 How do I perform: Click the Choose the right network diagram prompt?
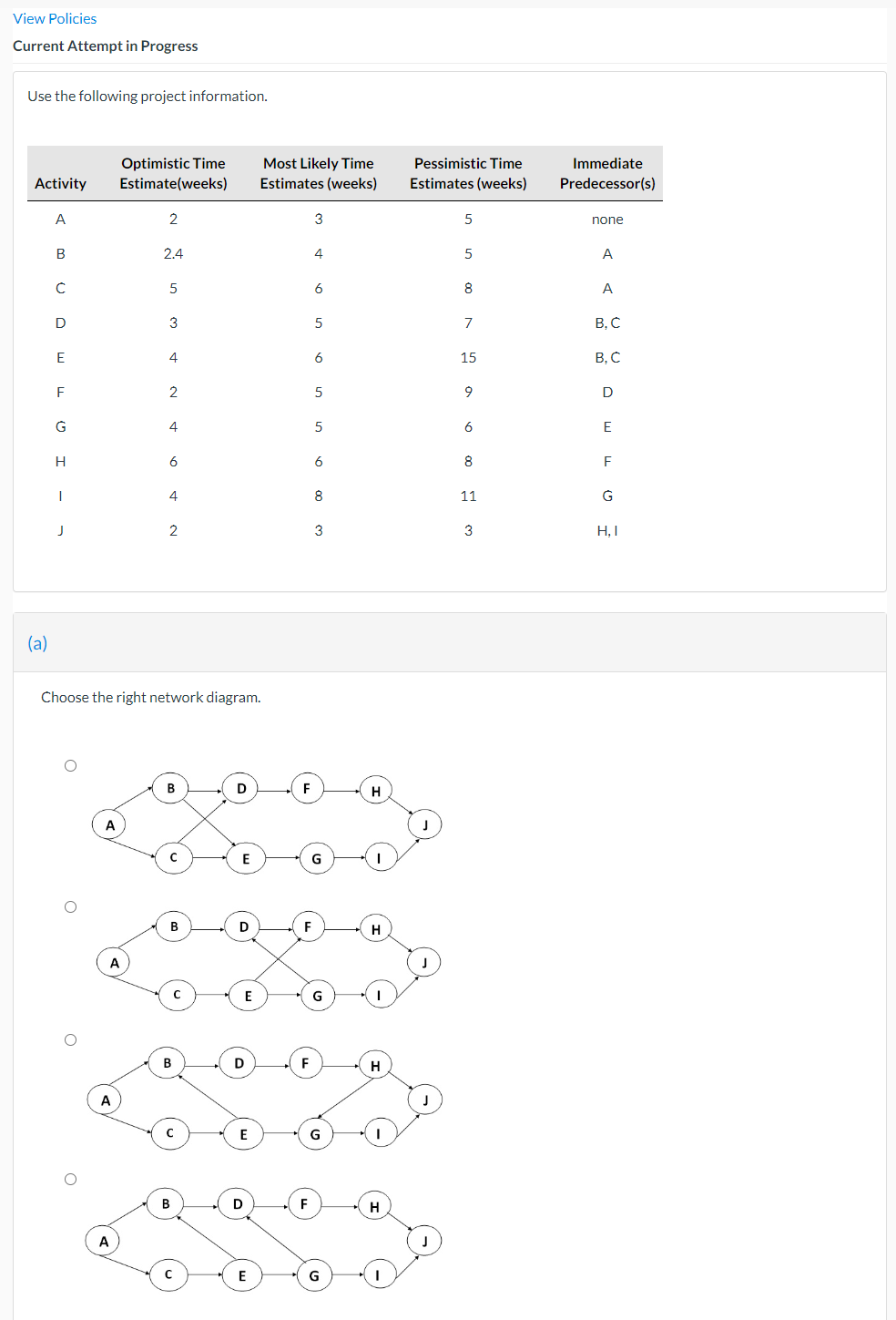click(151, 697)
